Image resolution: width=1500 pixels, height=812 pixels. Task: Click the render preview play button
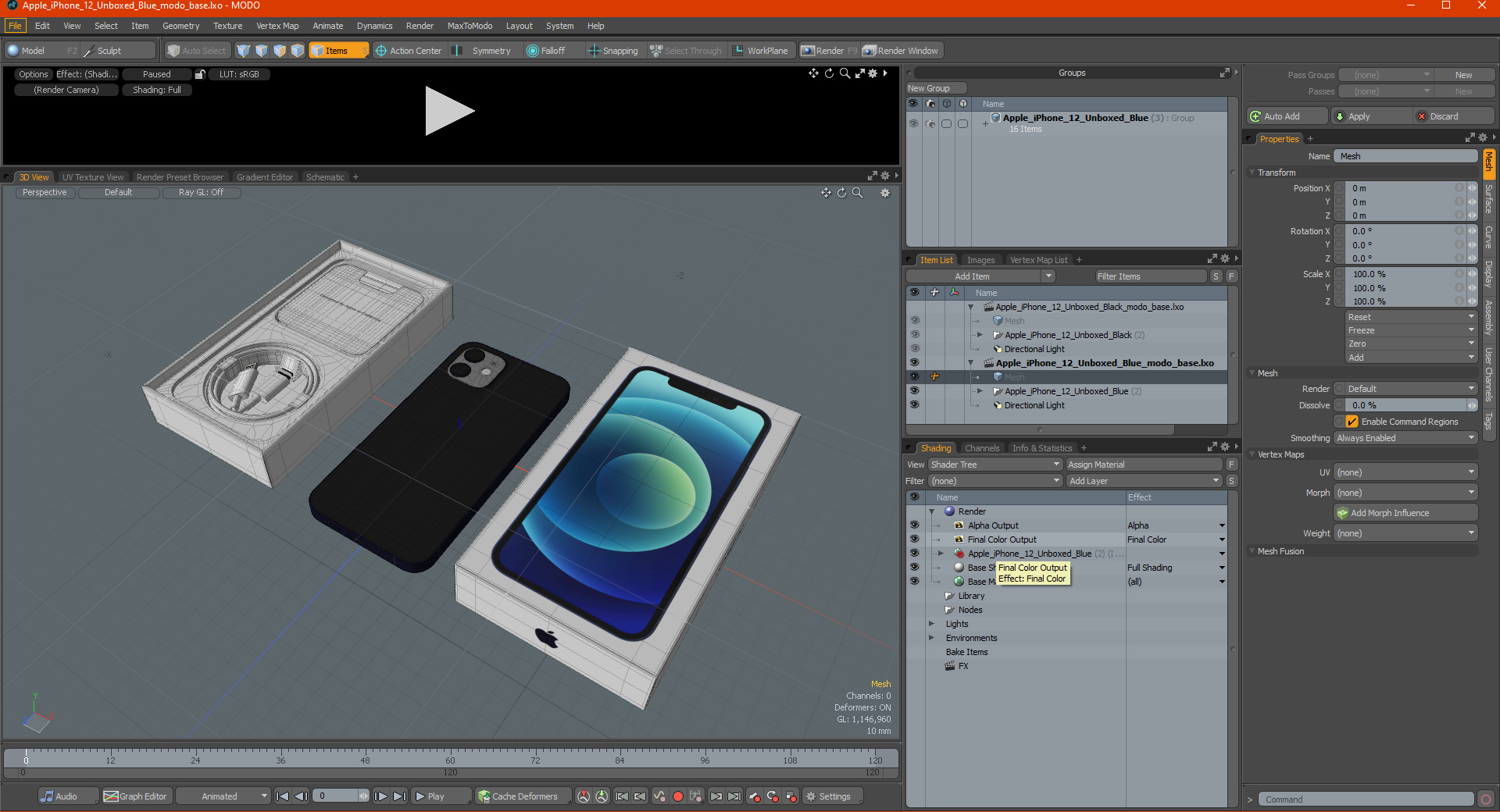pyautogui.click(x=449, y=111)
